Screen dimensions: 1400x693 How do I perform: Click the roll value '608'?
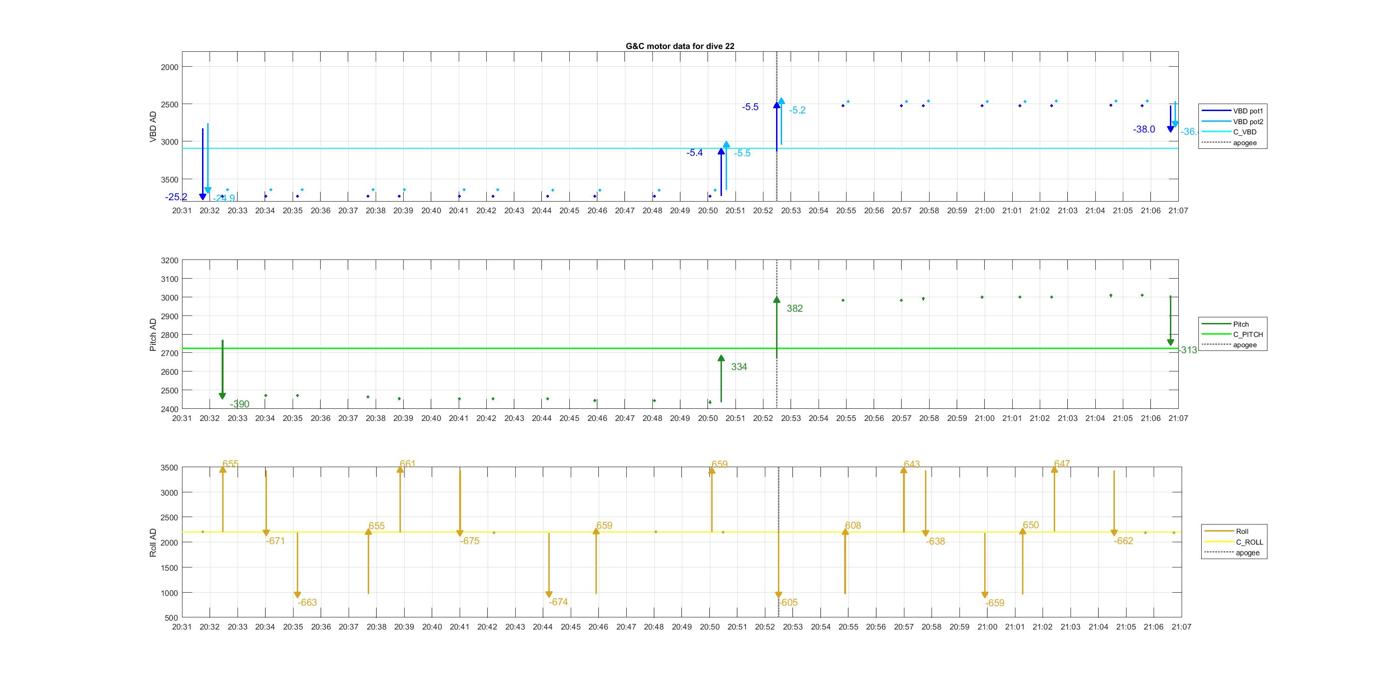click(x=853, y=525)
